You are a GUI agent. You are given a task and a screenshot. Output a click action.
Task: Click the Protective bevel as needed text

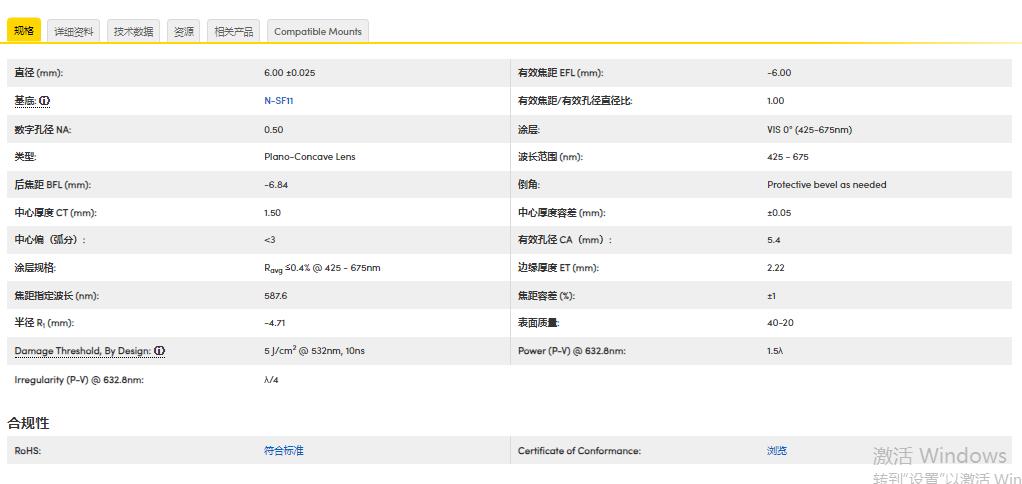[x=826, y=185]
